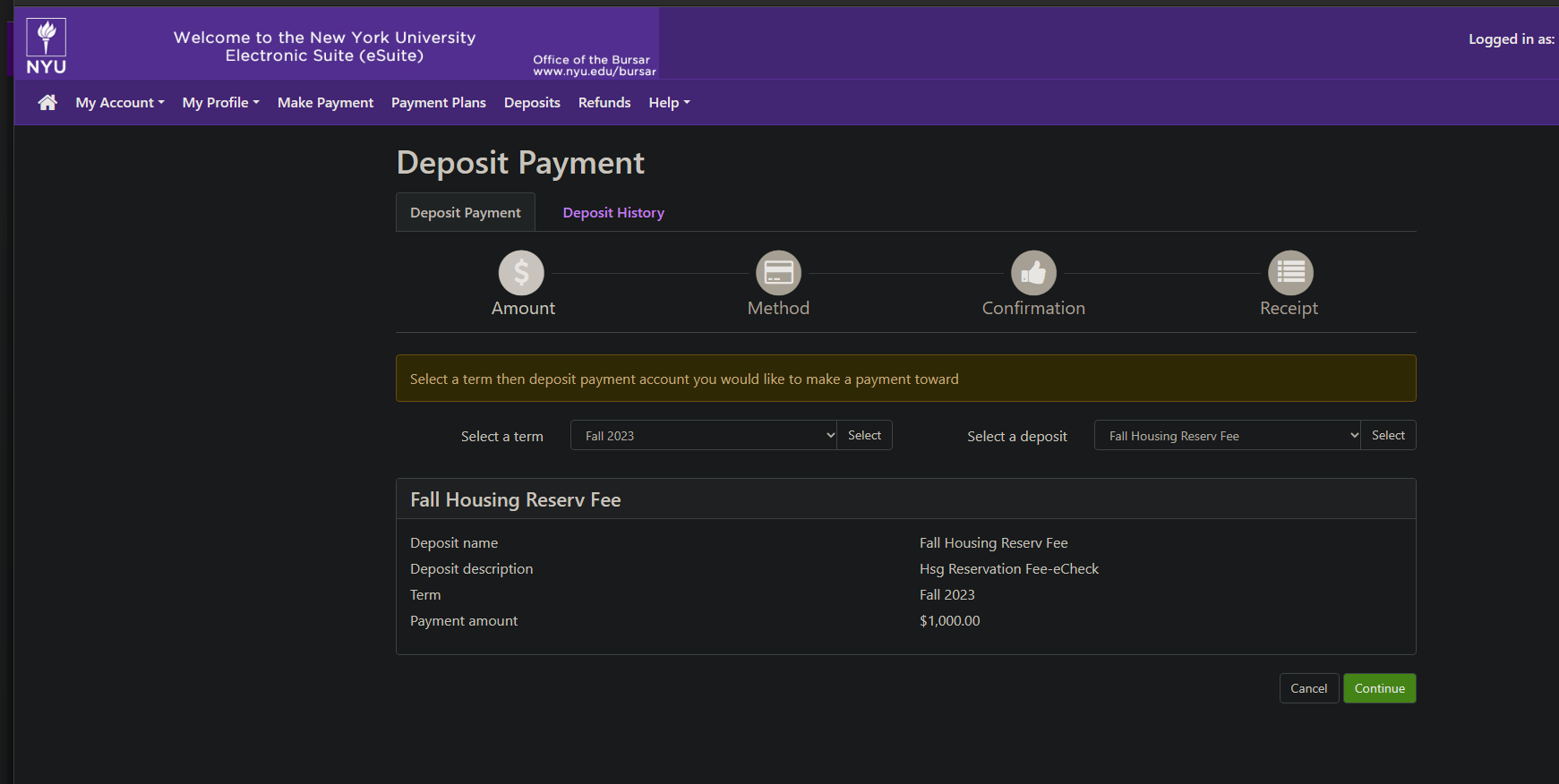The image size is (1559, 784).
Task: Open Payment Plans in the navbar
Action: click(x=439, y=103)
